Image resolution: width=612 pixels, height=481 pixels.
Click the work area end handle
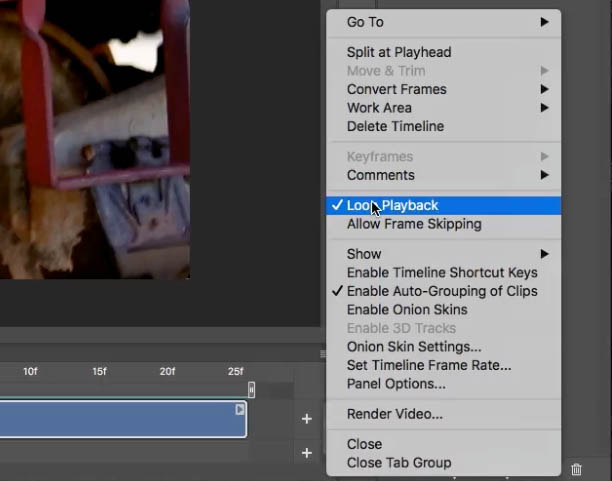pos(251,390)
